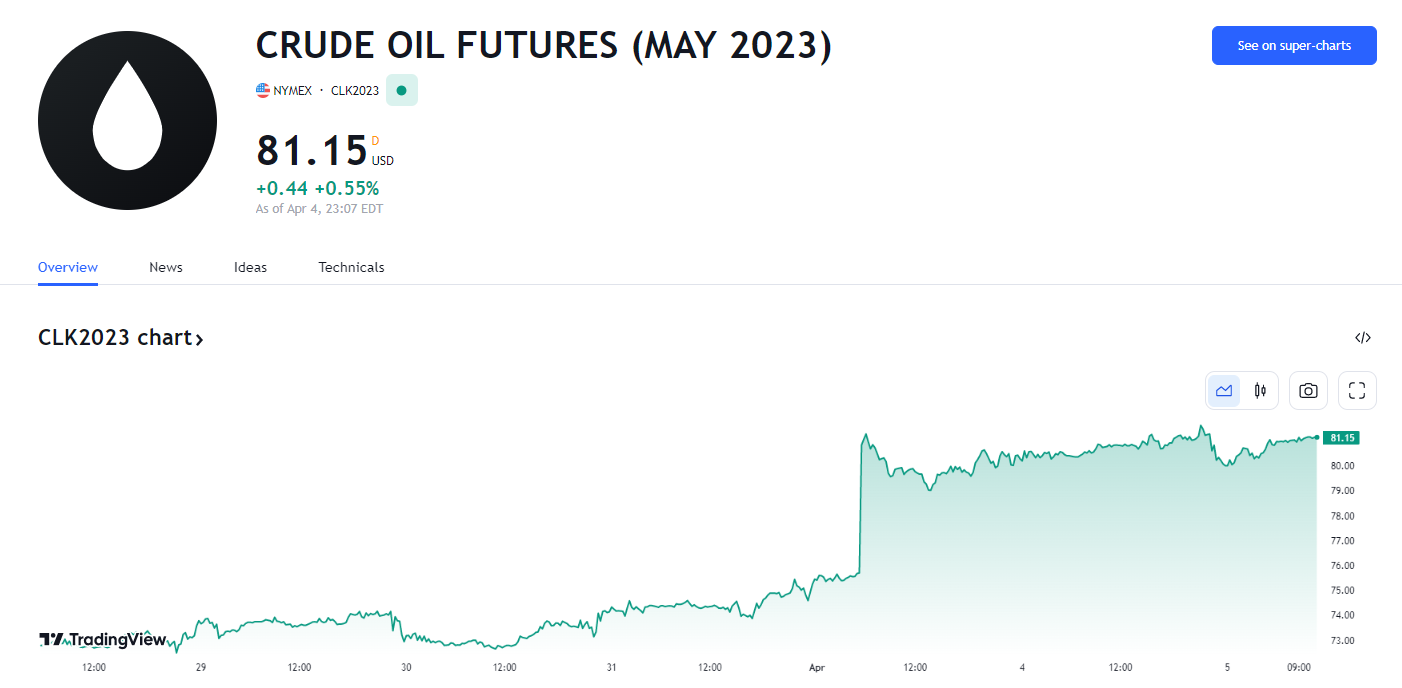Select the Overview tab
This screenshot has height=688, width=1402.
[68, 267]
